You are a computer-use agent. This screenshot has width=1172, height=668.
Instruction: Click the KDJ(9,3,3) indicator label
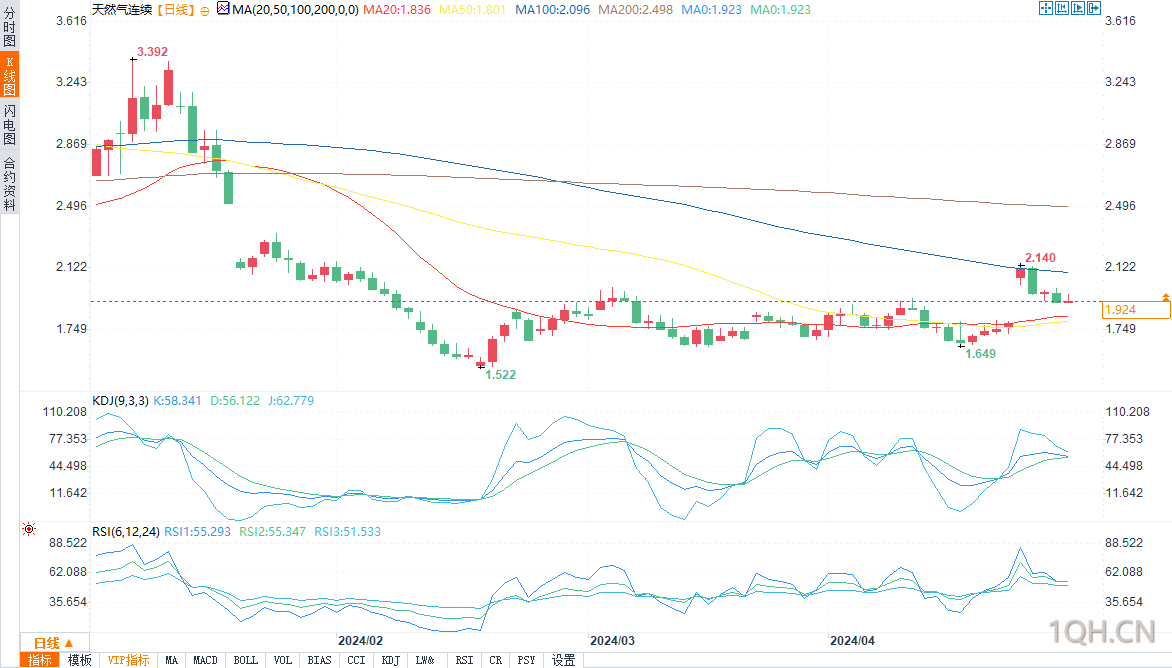pyautogui.click(x=120, y=401)
